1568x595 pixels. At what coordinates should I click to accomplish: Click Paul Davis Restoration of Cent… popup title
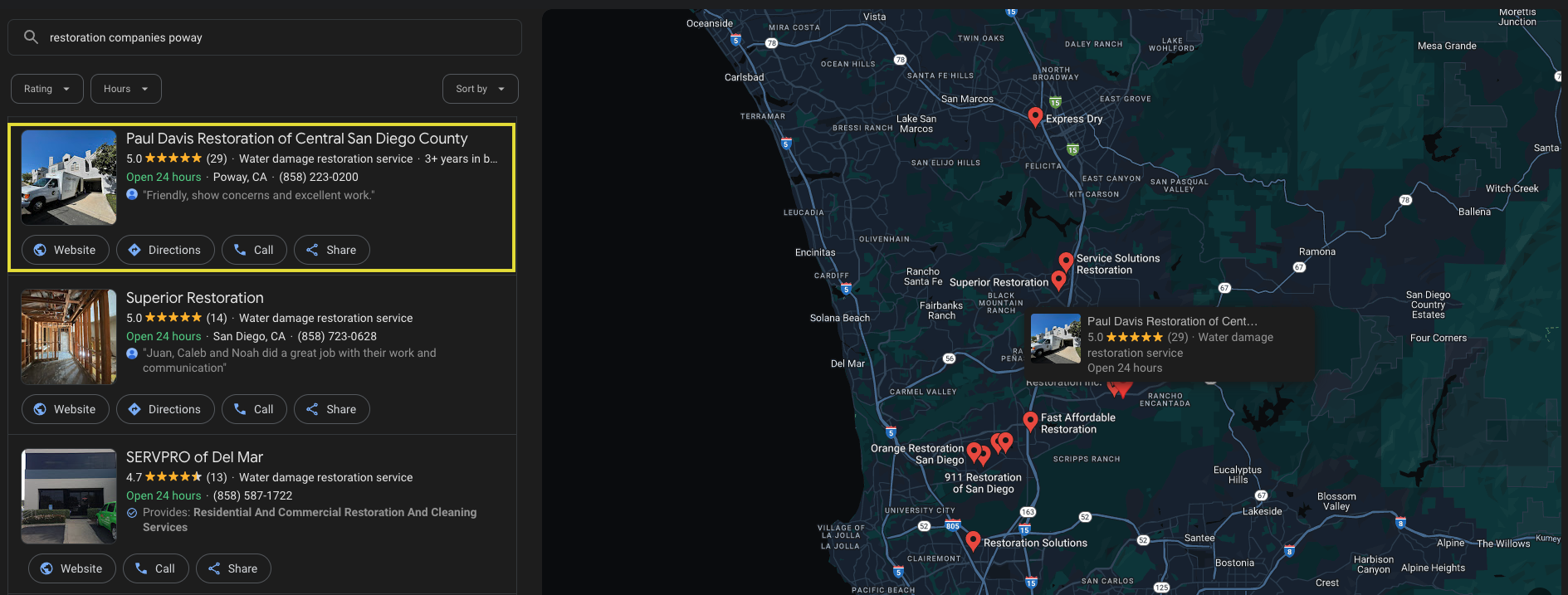pos(1172,321)
